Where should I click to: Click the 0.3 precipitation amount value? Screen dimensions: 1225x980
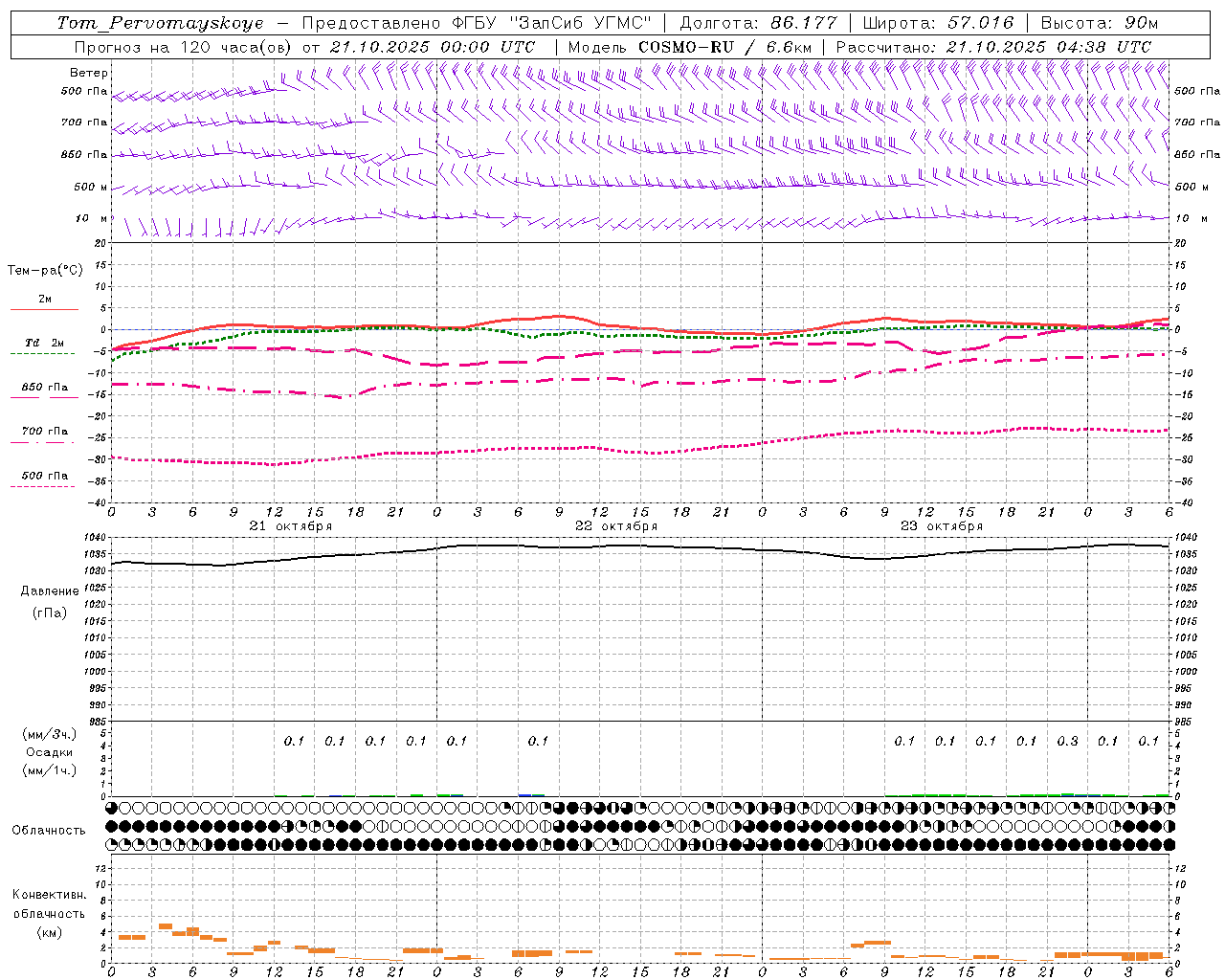tap(1067, 741)
